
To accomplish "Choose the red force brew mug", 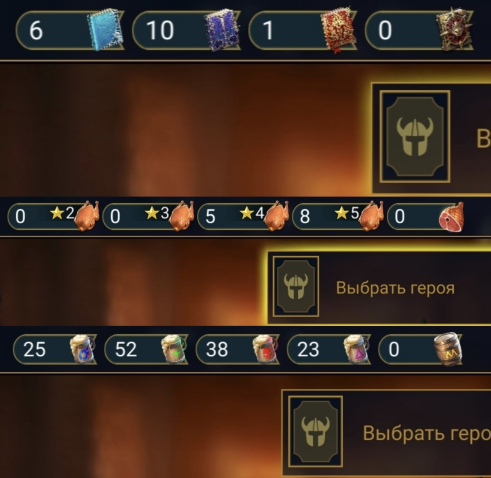I will point(265,349).
